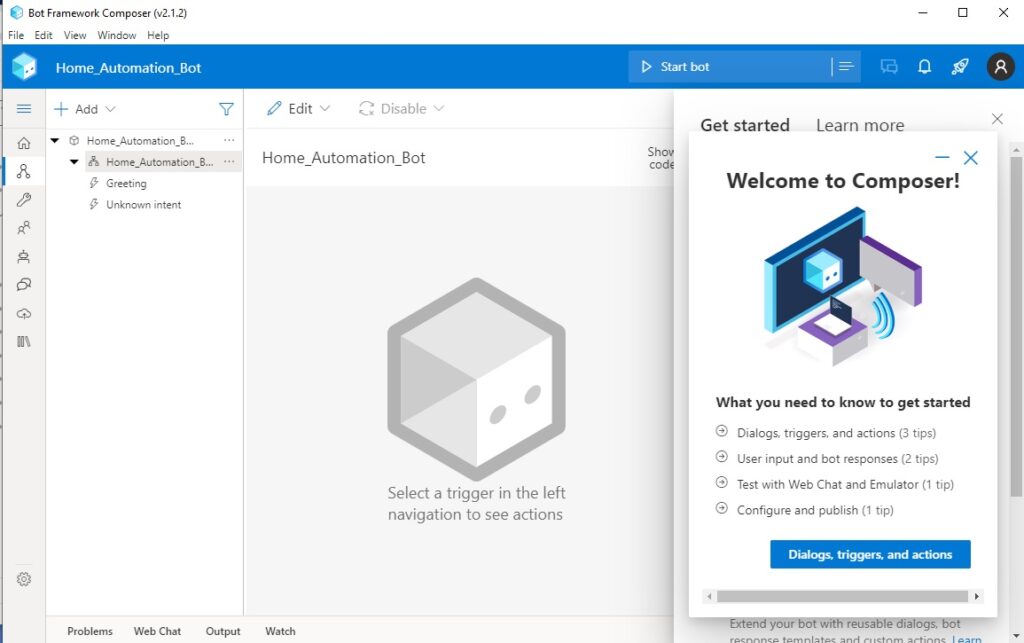The width and height of the screenshot is (1024, 643).
Task: Open the Web Chat icon in header
Action: 888,67
